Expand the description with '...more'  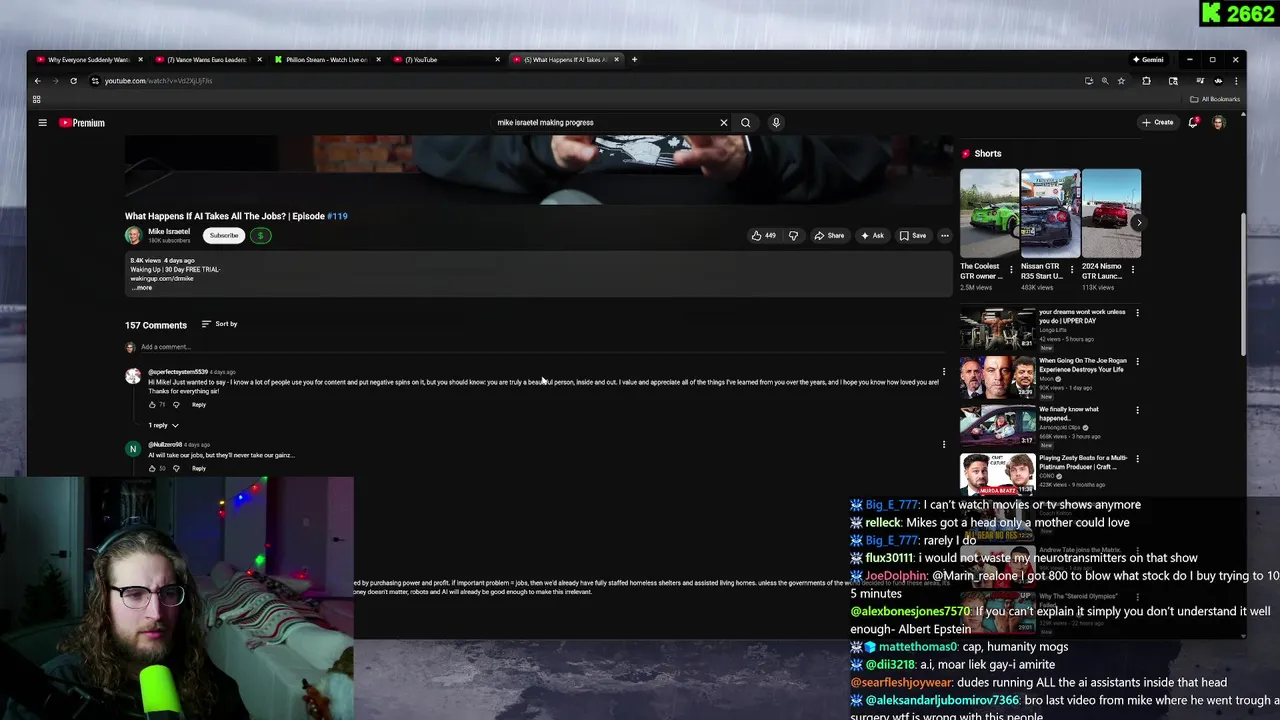[141, 288]
